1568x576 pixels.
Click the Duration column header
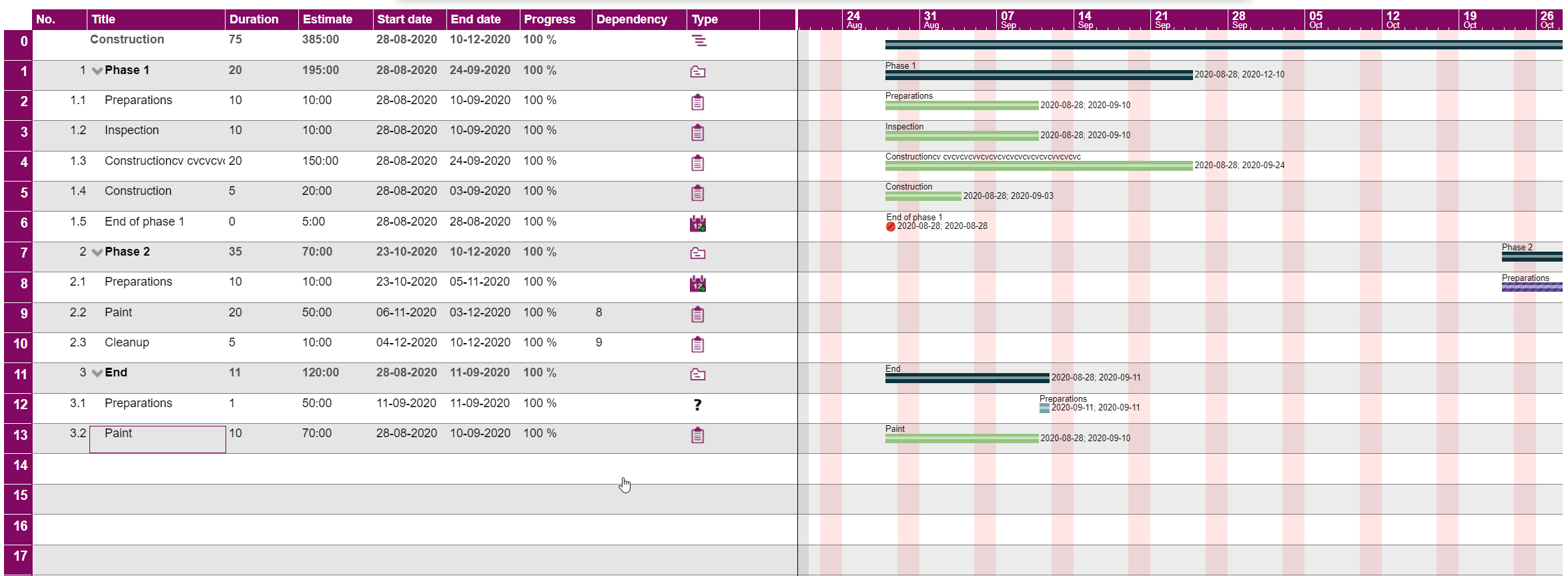(x=254, y=19)
